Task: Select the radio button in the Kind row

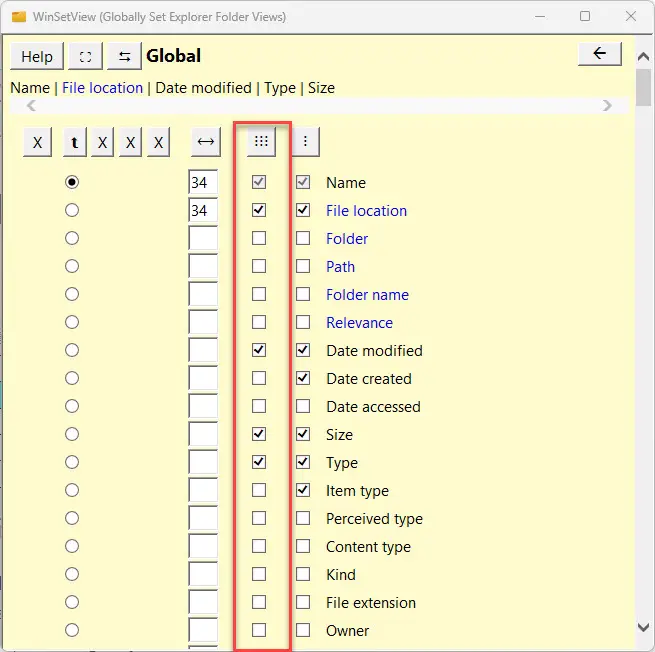Action: pyautogui.click(x=72, y=574)
